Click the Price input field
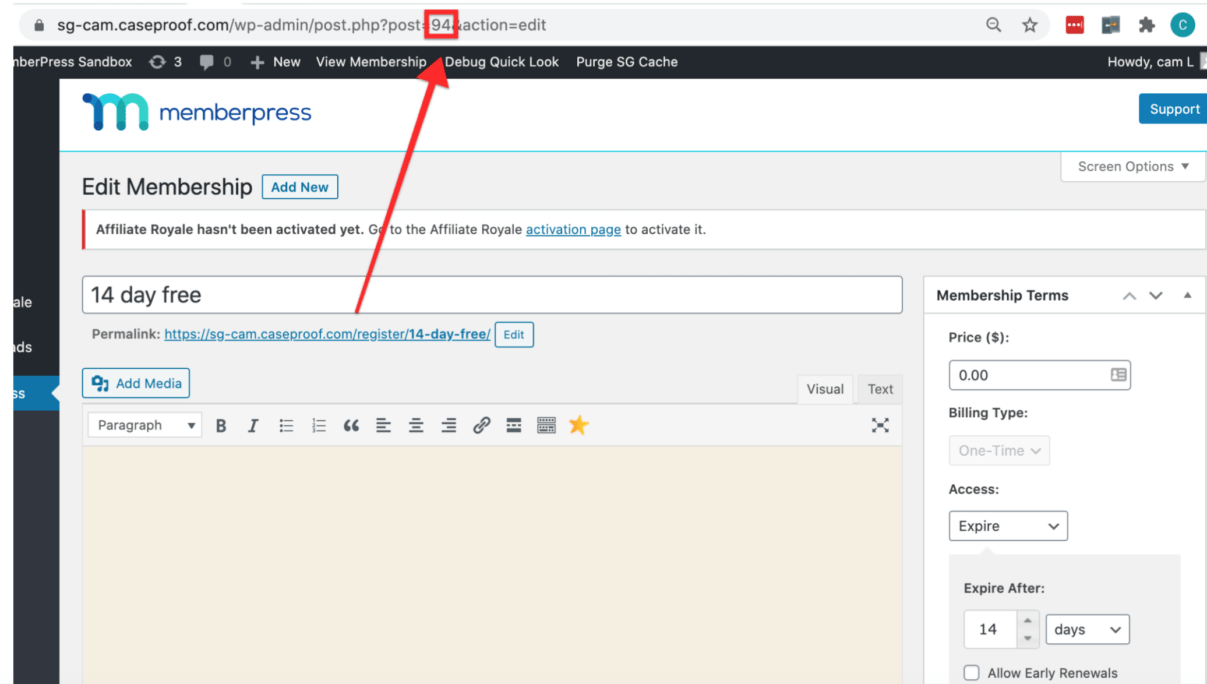The width and height of the screenshot is (1207, 684). (1040, 375)
